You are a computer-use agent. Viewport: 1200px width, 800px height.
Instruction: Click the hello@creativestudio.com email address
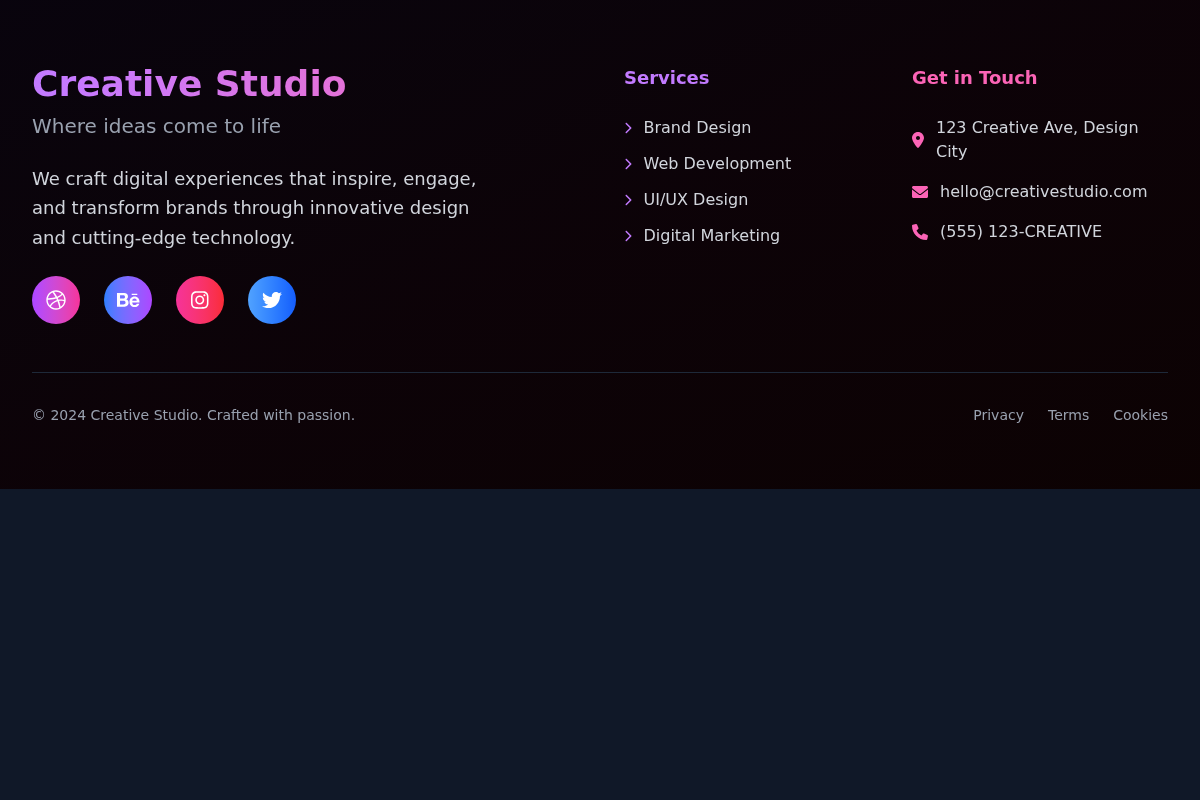coord(1044,192)
